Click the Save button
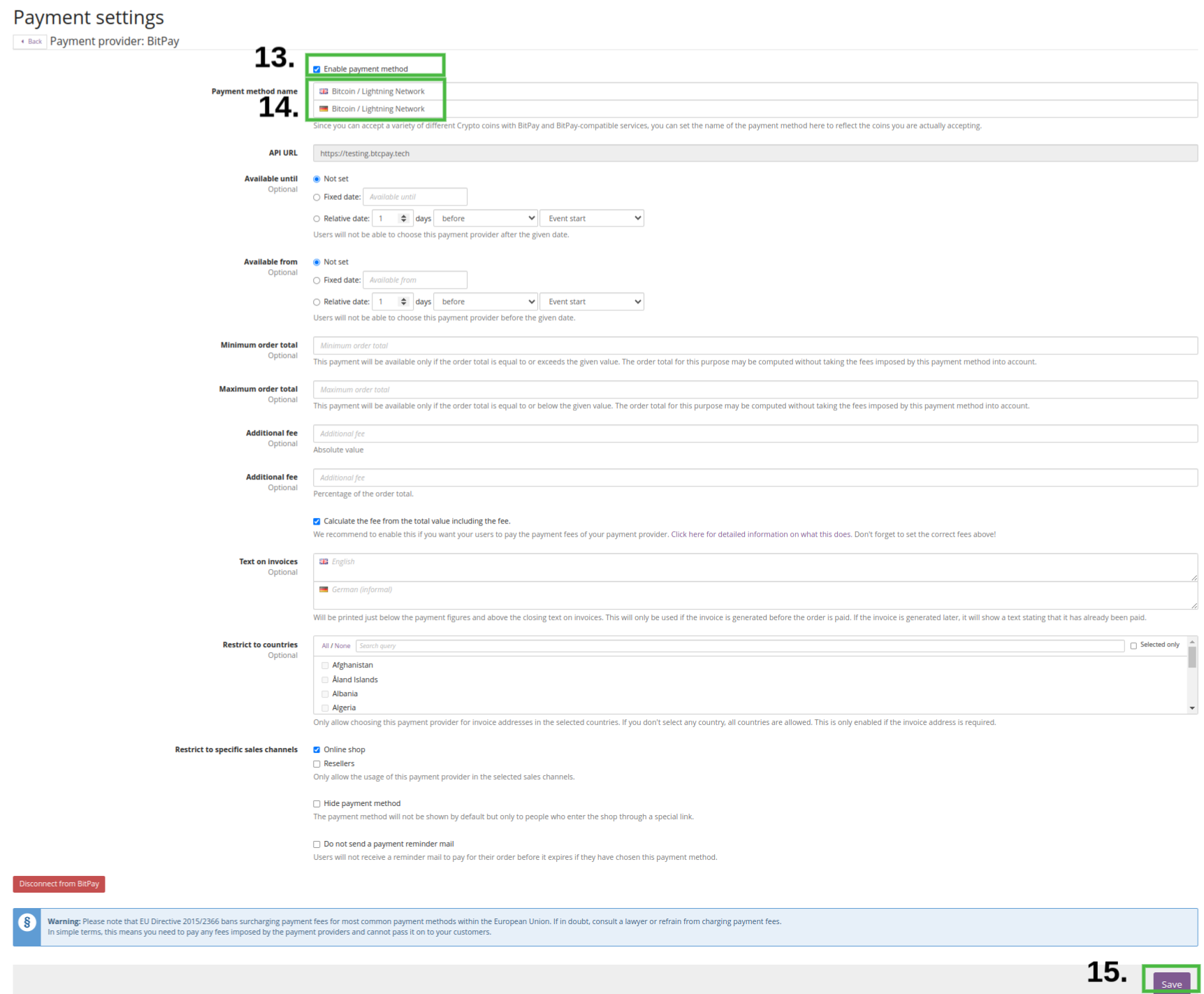This screenshot has height=994, width=1204. tap(1171, 984)
